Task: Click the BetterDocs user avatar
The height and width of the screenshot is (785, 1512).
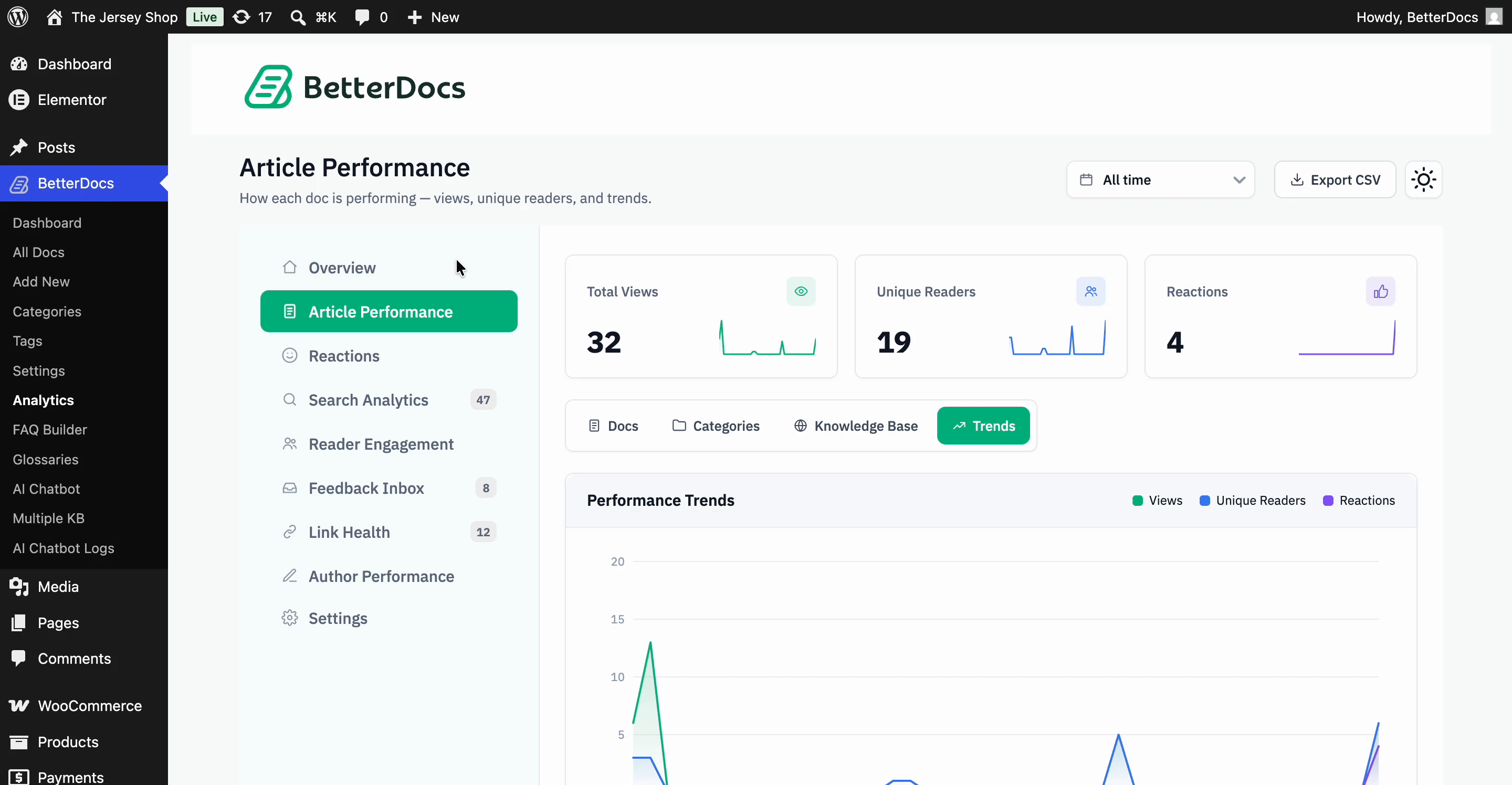Action: pyautogui.click(x=1493, y=16)
